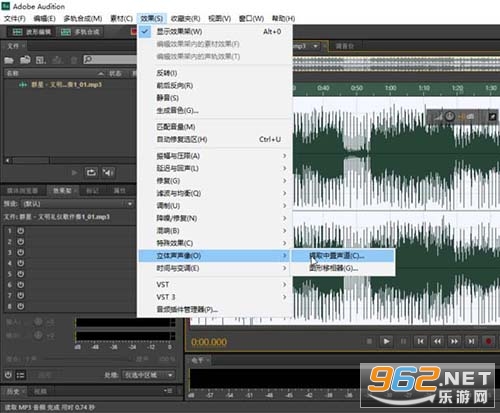Click the red Record button

tap(488, 341)
